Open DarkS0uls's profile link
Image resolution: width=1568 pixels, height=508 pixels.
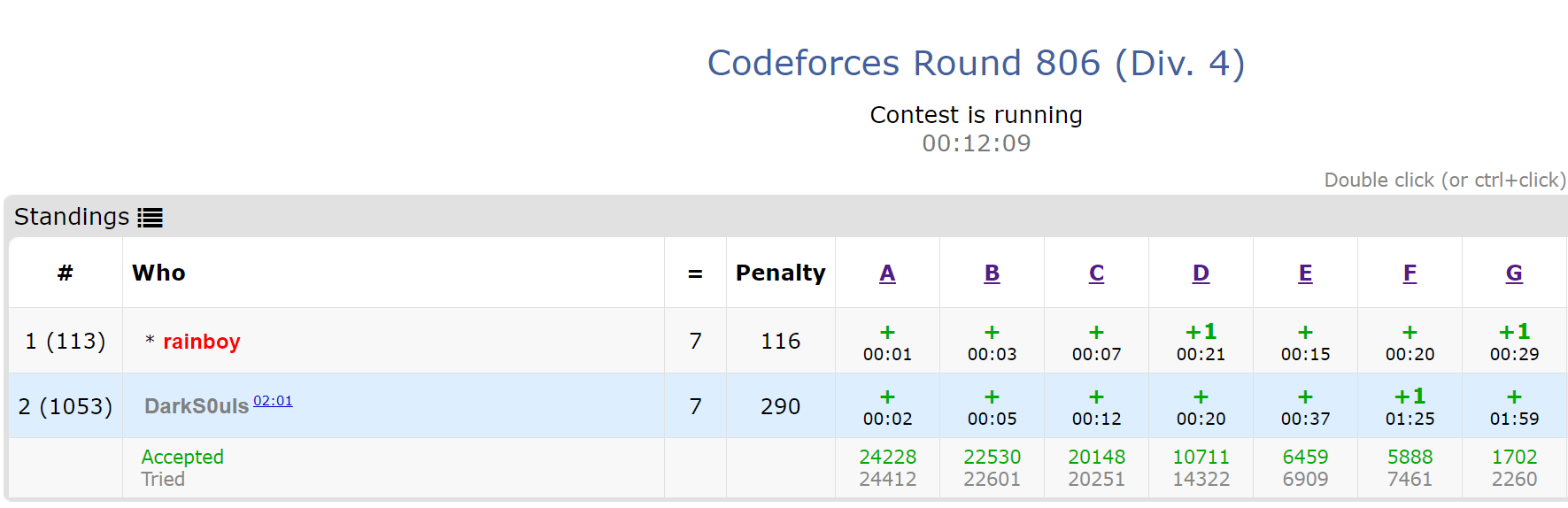pos(197,406)
